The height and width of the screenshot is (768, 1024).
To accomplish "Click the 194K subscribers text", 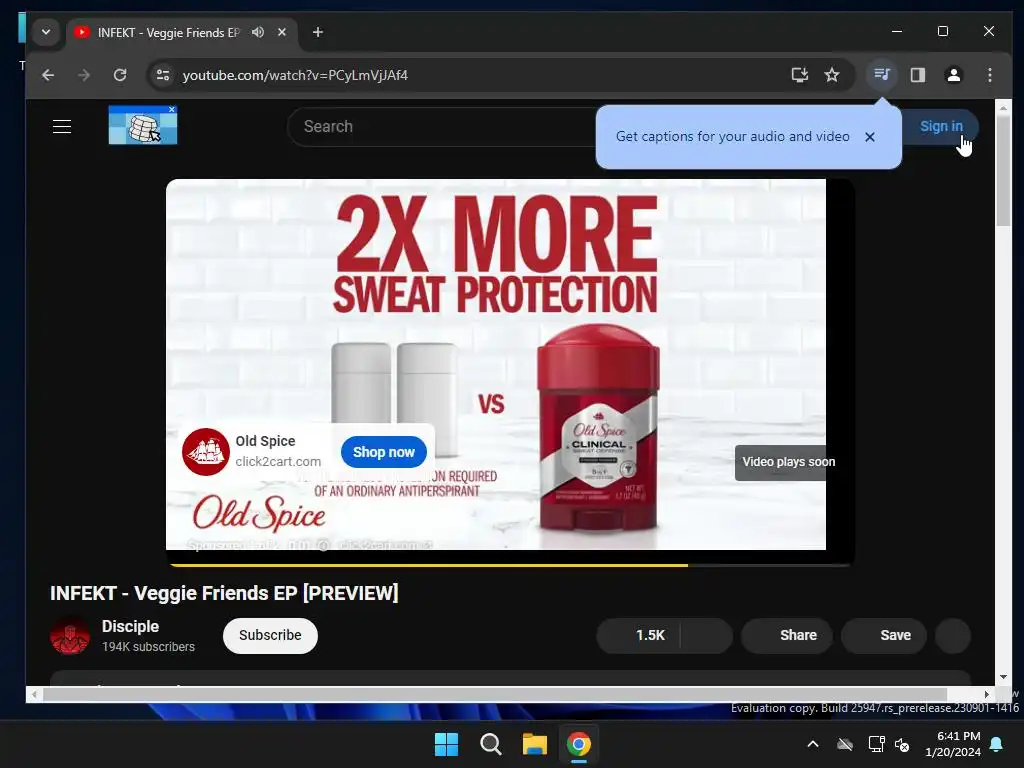I will [148, 647].
